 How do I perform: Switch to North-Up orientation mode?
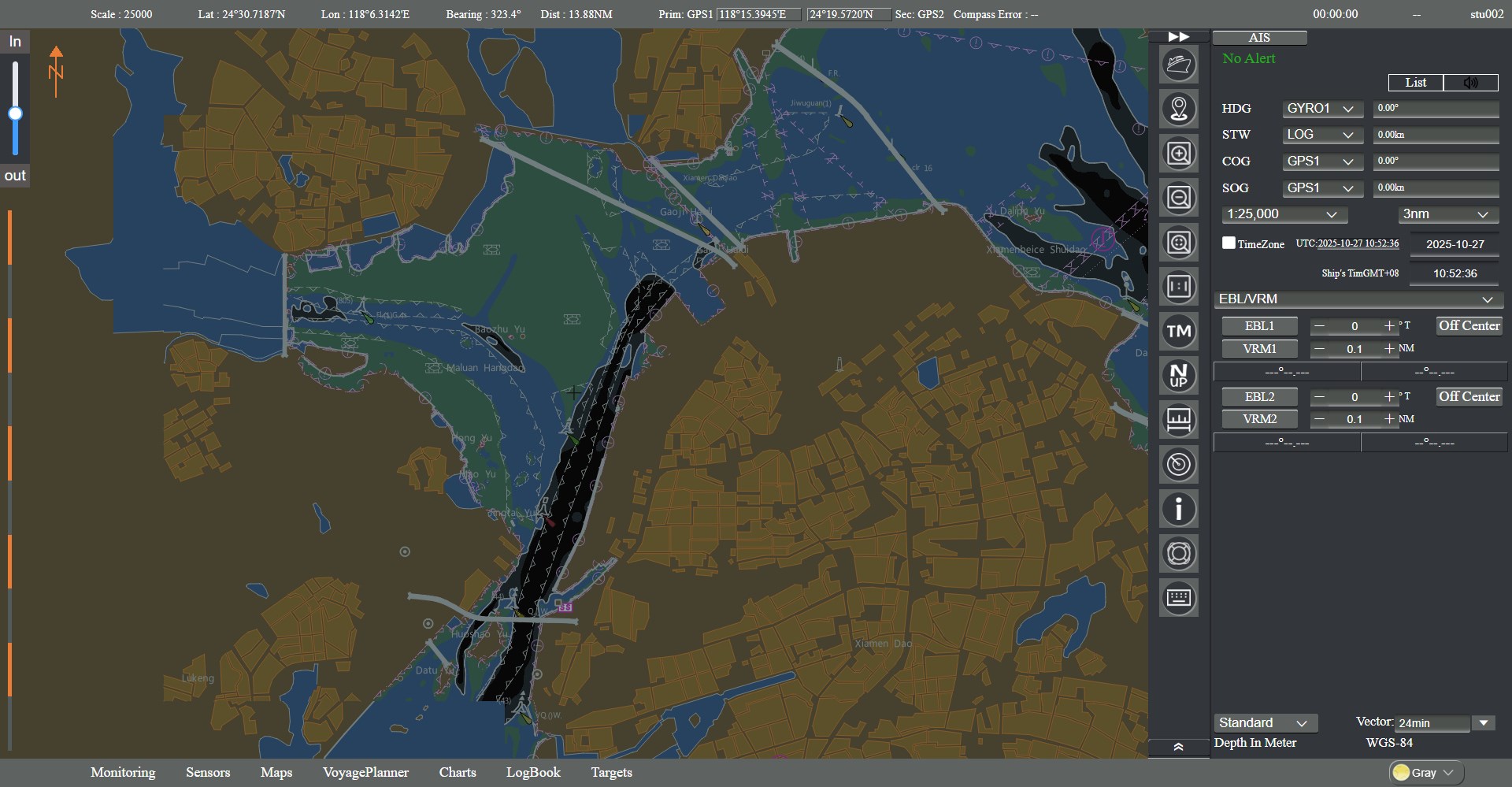(x=1179, y=376)
